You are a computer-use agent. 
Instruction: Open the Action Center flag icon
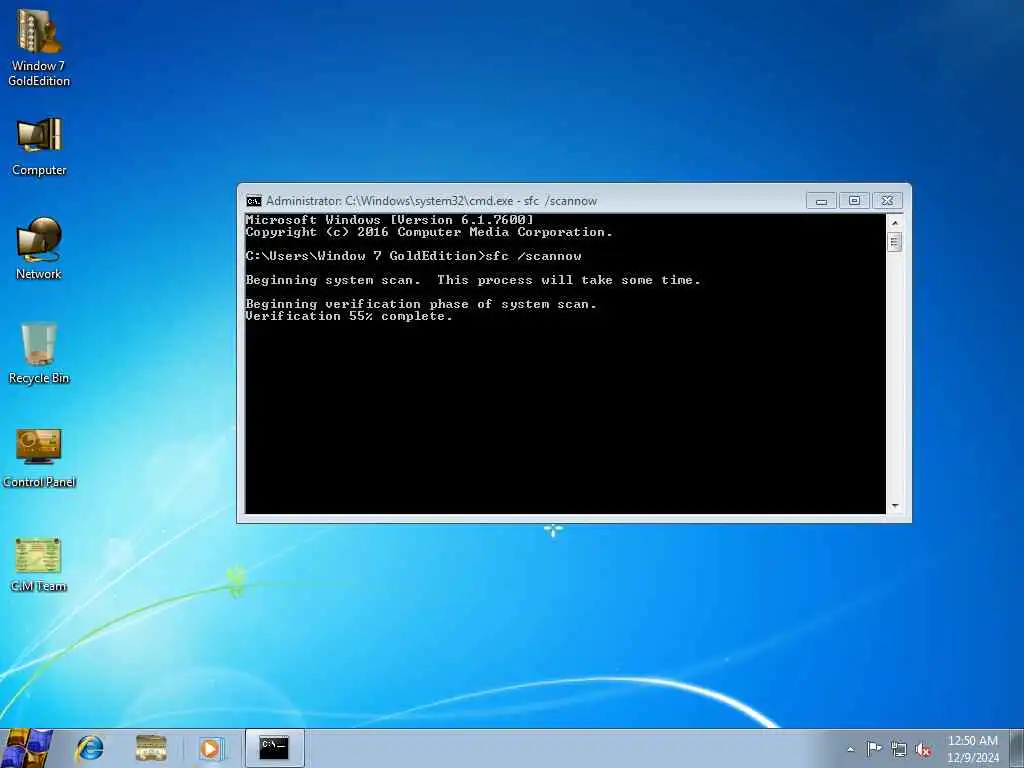click(x=874, y=748)
